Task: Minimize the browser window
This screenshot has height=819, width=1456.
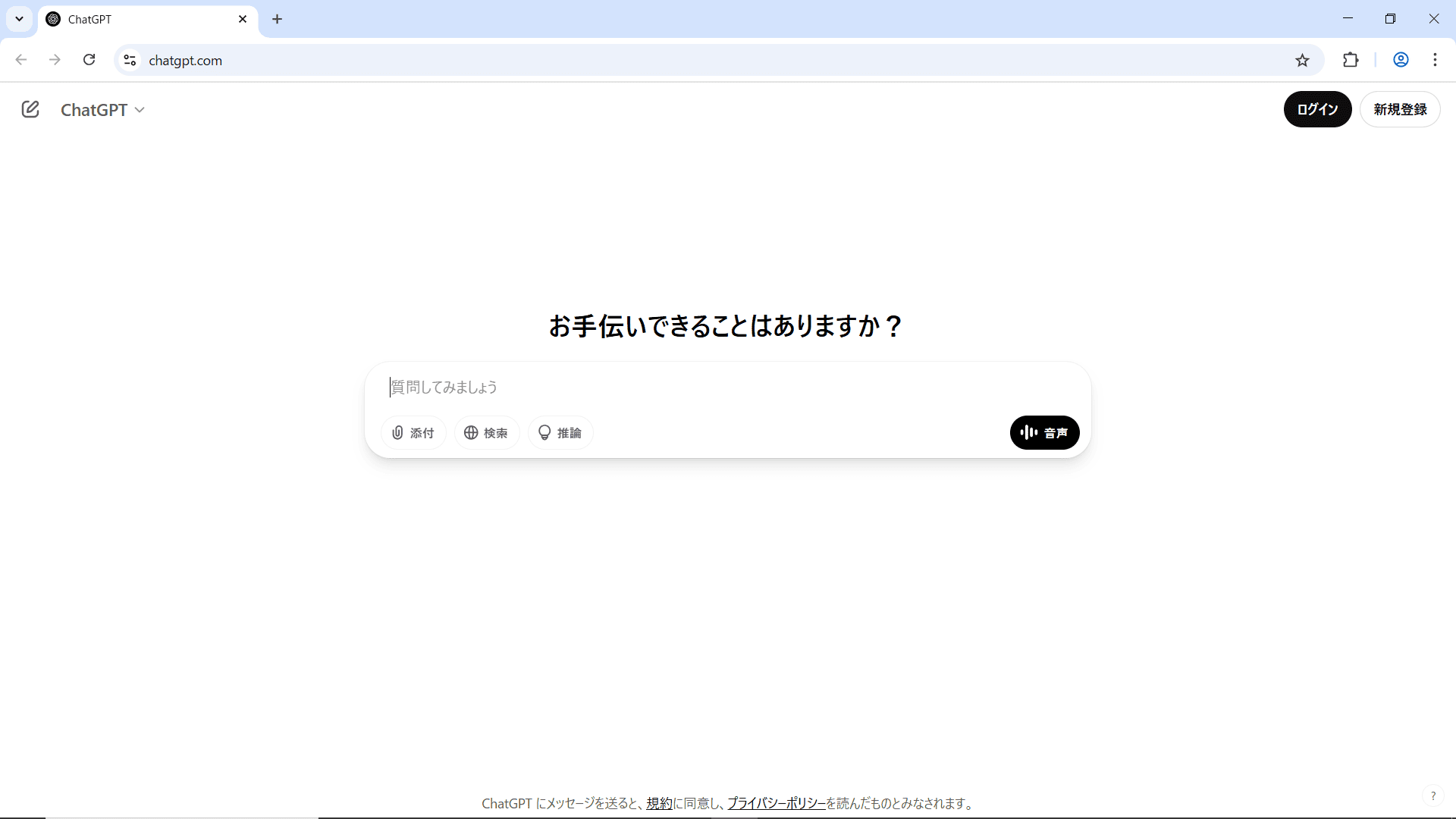Action: click(x=1348, y=18)
